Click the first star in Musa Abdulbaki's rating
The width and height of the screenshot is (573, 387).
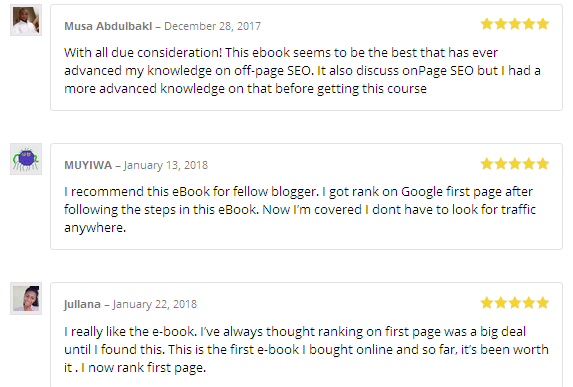coord(487,24)
